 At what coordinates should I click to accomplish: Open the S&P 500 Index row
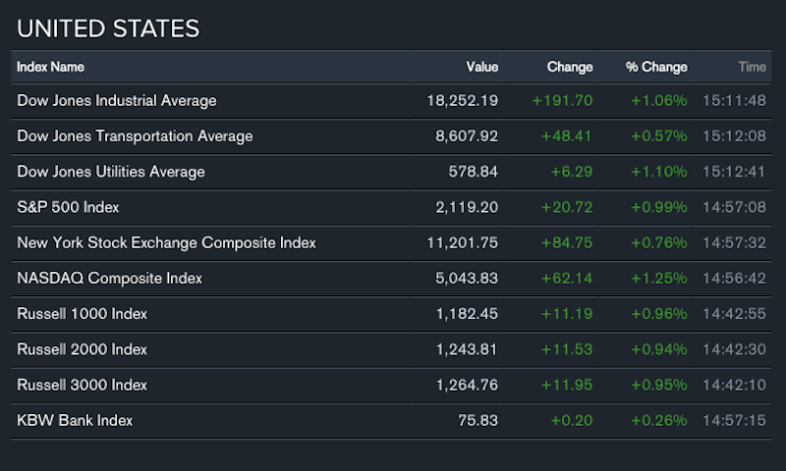pos(391,207)
